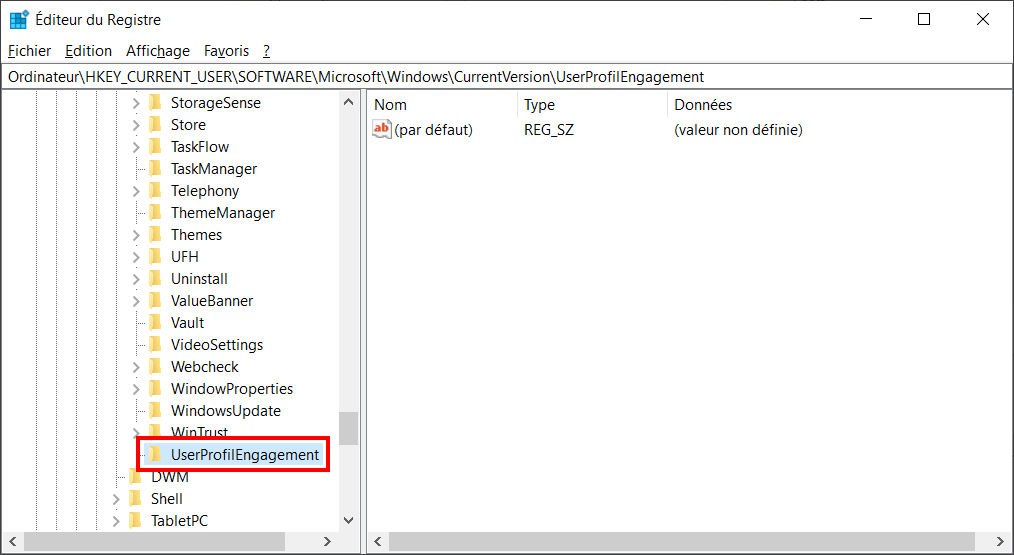
Task: Click the StorageSense folder icon
Action: tap(155, 102)
